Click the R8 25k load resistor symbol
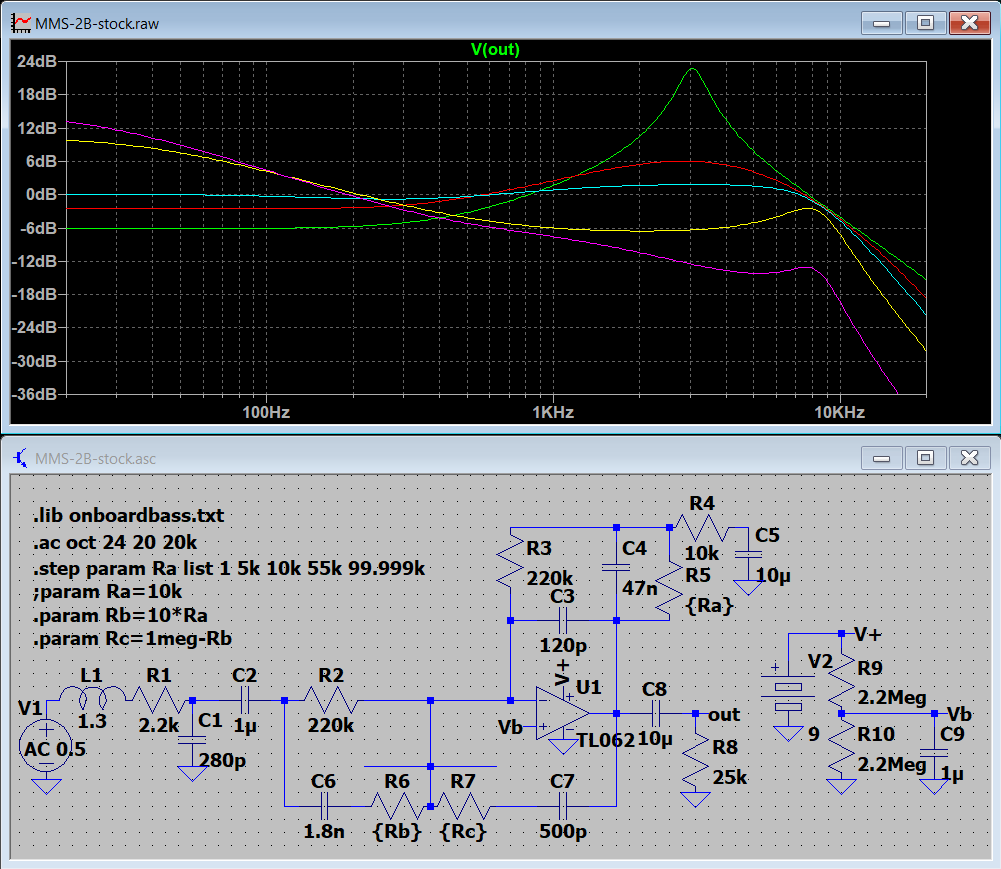 click(695, 760)
